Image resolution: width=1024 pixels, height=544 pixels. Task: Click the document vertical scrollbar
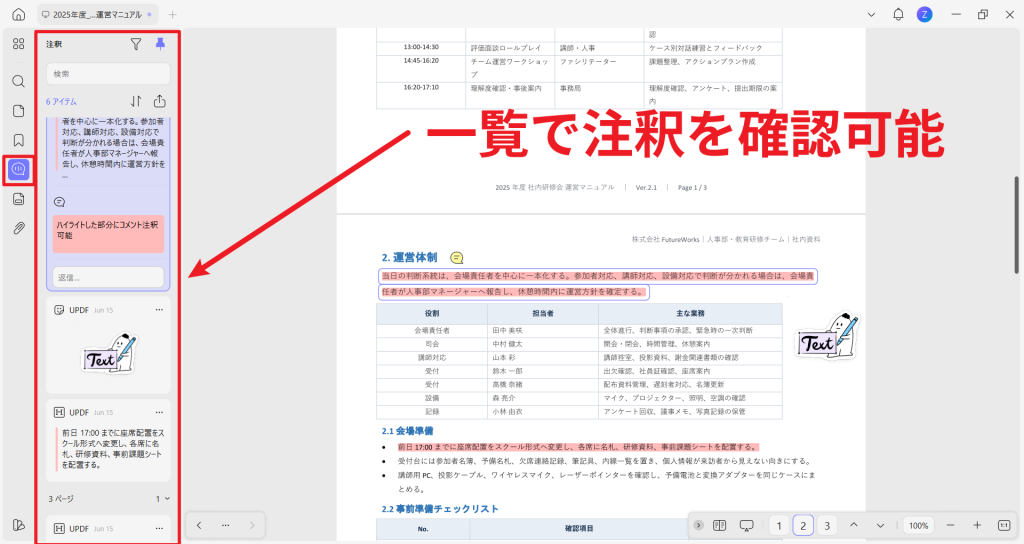[x=1016, y=225]
